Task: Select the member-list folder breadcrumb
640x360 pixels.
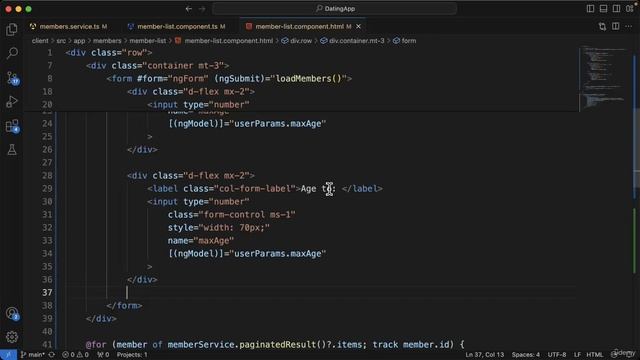Action: coord(148,41)
